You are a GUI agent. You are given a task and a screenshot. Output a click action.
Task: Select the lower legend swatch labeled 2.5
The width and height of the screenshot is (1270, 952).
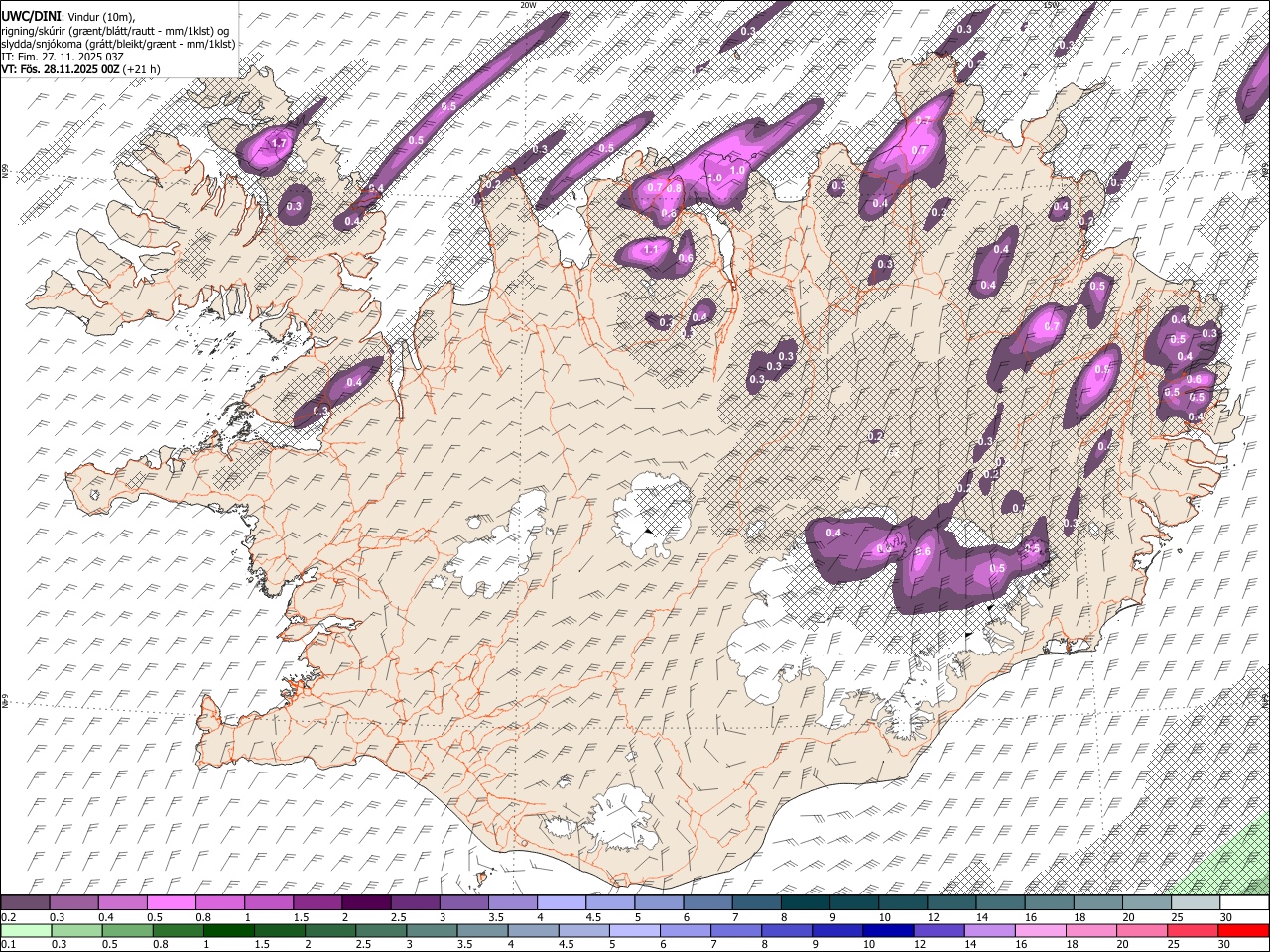[x=381, y=931]
